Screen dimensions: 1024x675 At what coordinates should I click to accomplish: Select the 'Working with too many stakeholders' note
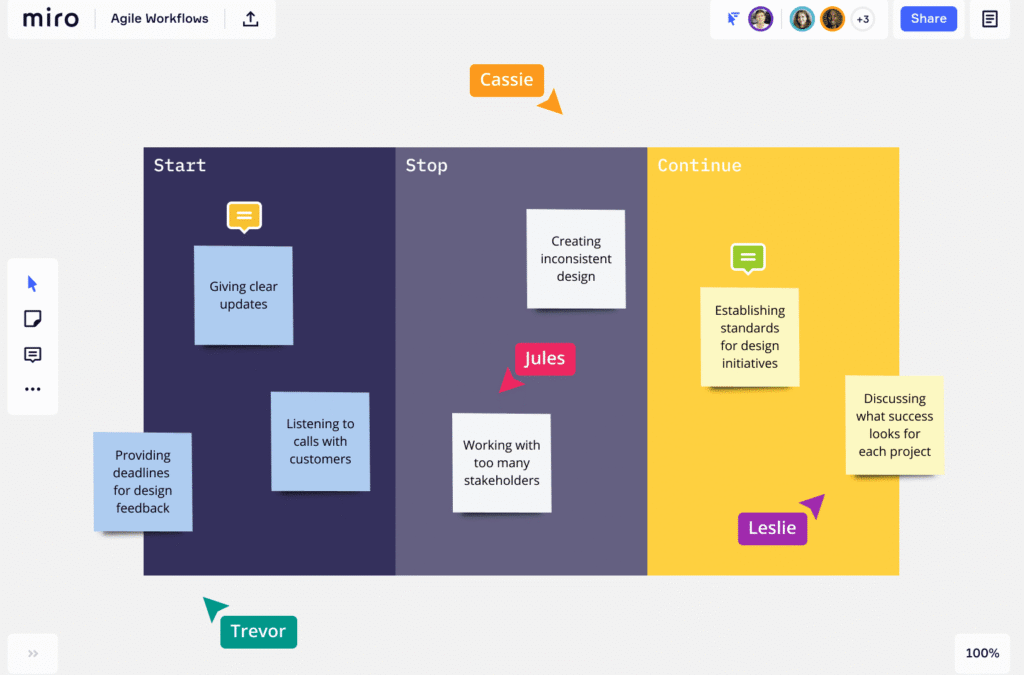pyautogui.click(x=501, y=463)
